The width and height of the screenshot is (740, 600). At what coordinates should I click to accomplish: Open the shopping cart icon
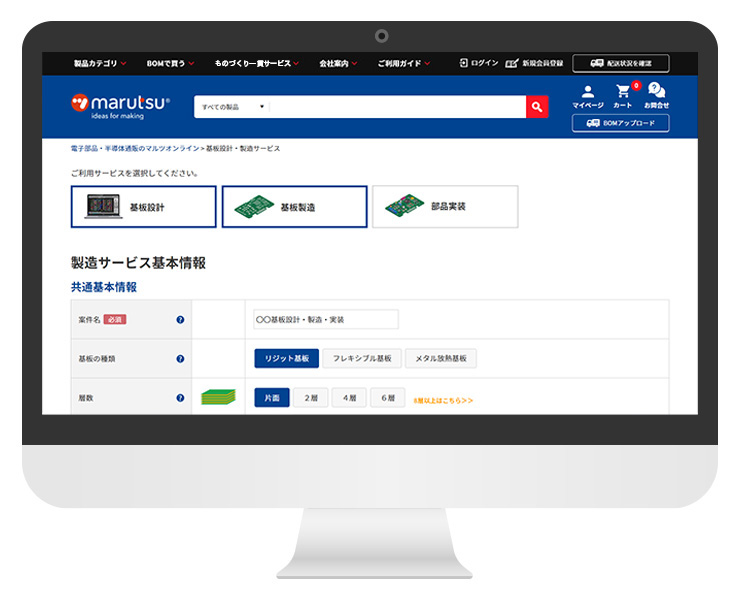(x=623, y=95)
